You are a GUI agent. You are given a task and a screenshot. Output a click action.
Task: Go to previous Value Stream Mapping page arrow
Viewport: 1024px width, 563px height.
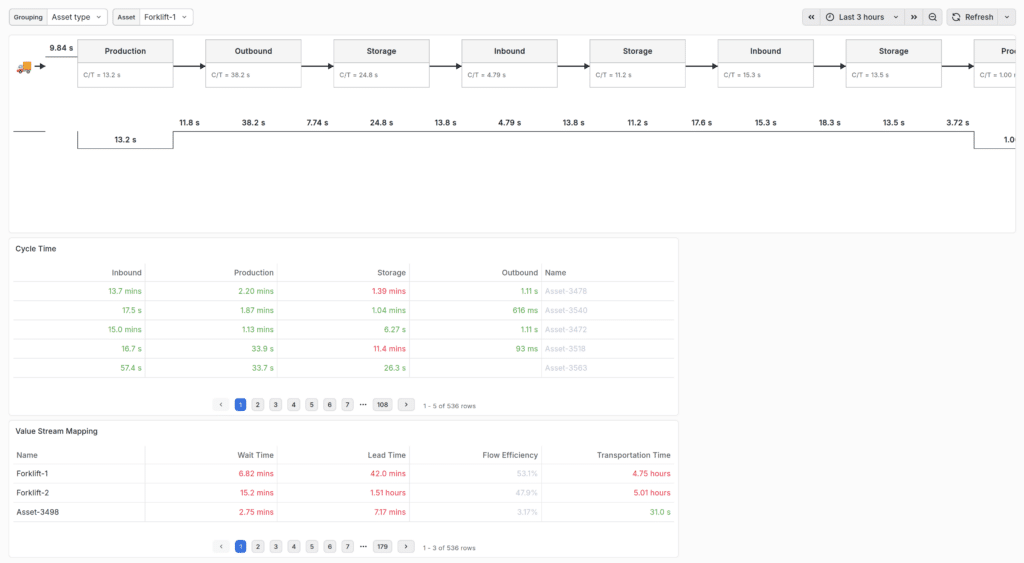pyautogui.click(x=221, y=547)
